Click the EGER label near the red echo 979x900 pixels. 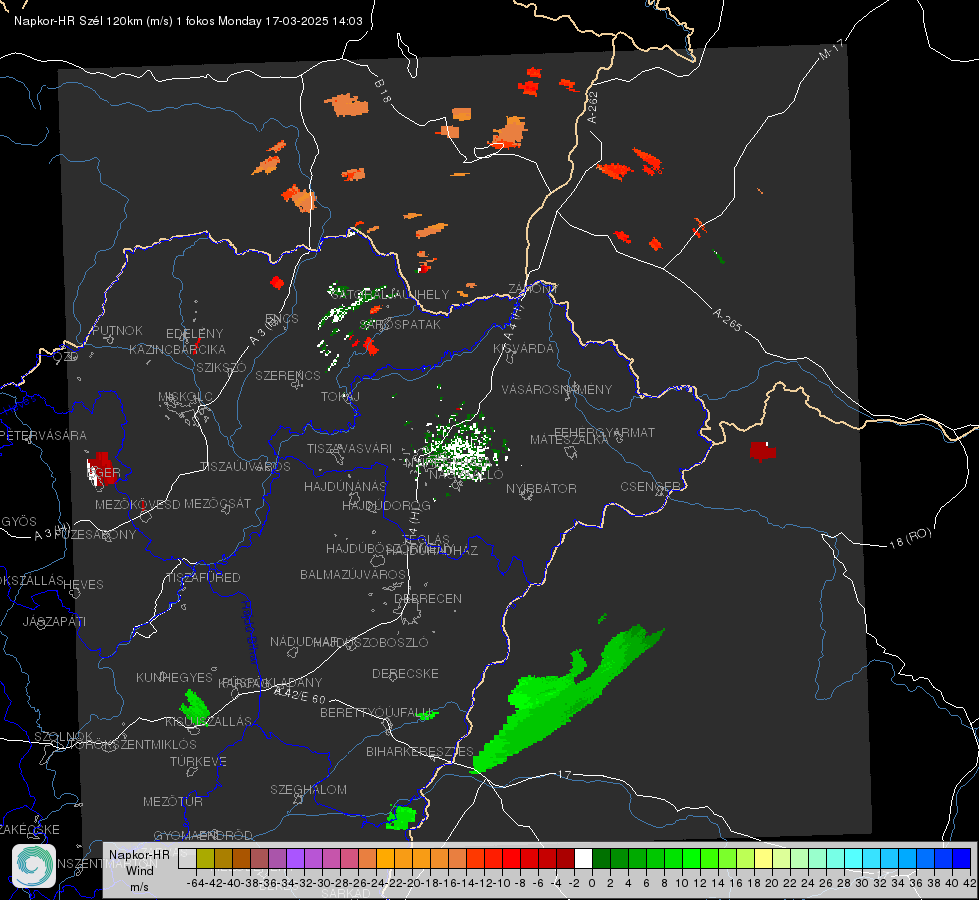(104, 473)
